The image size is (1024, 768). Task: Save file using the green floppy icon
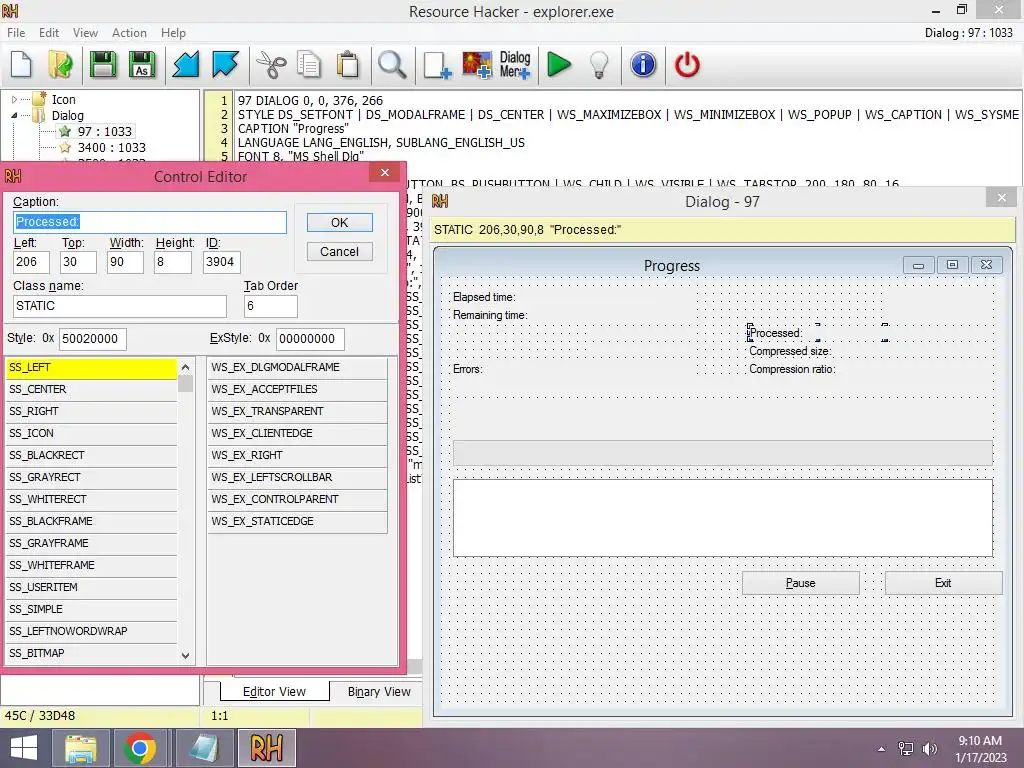click(x=103, y=65)
